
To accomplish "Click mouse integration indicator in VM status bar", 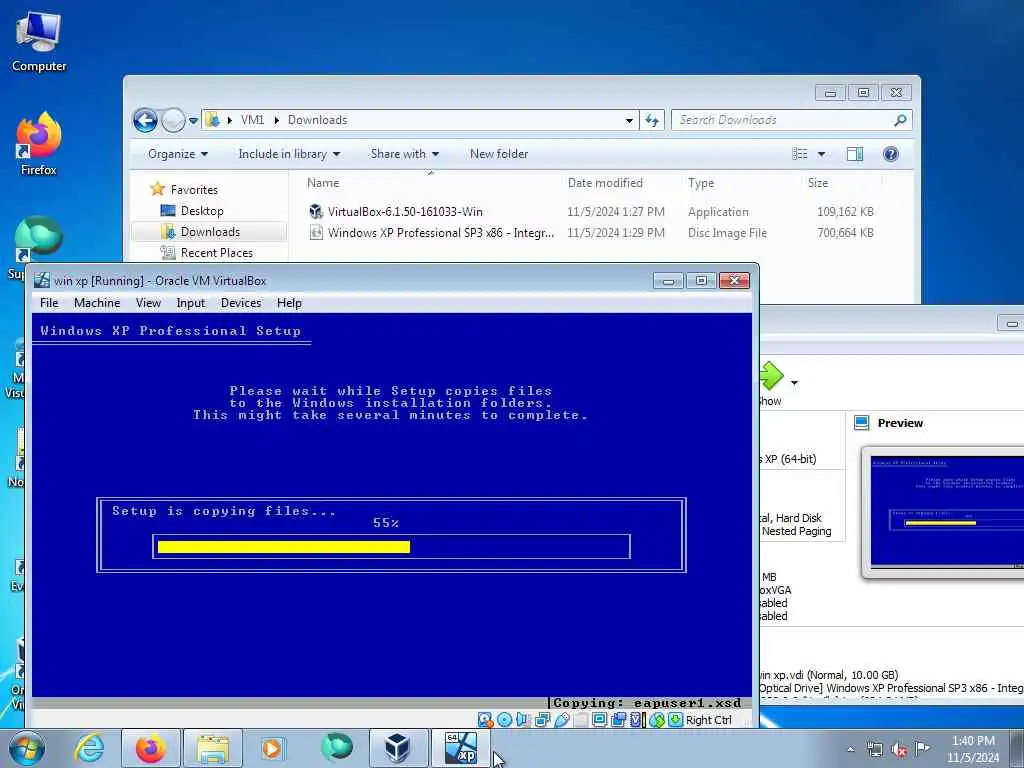I will point(657,720).
